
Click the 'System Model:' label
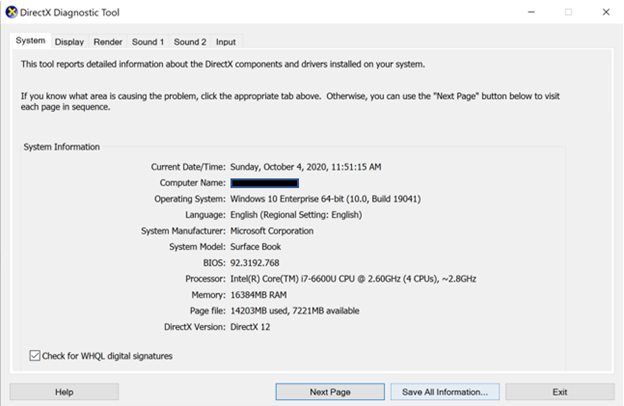tap(197, 247)
